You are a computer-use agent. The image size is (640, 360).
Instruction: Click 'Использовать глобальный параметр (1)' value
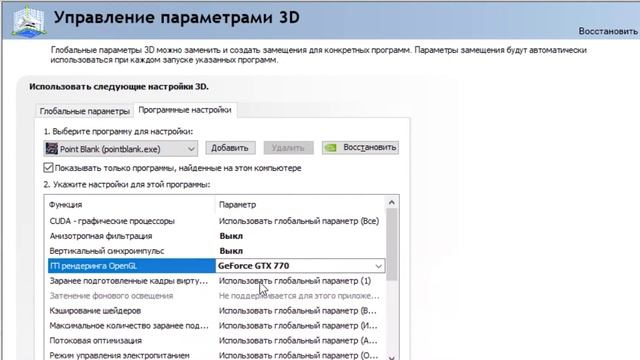(x=295, y=281)
